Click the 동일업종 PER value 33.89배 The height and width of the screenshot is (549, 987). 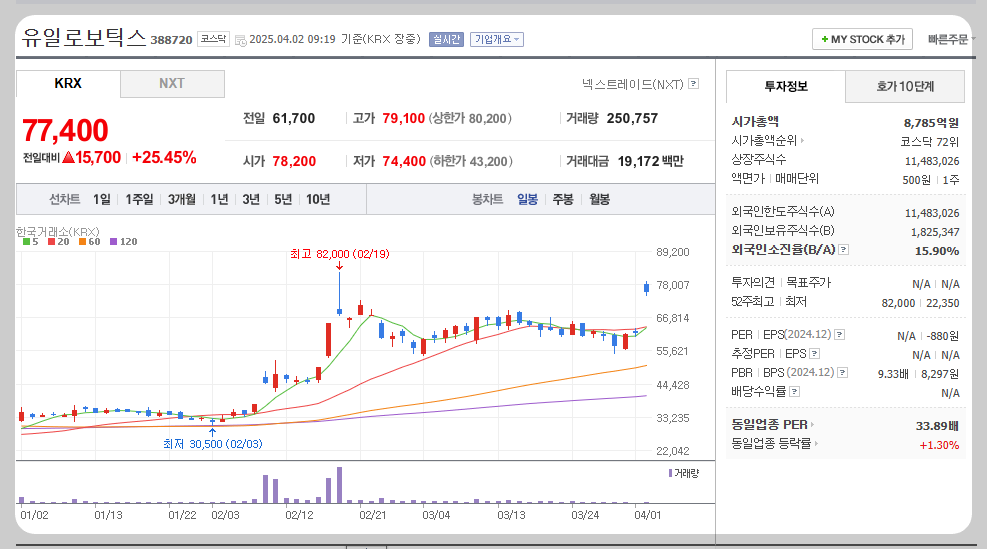(x=937, y=426)
